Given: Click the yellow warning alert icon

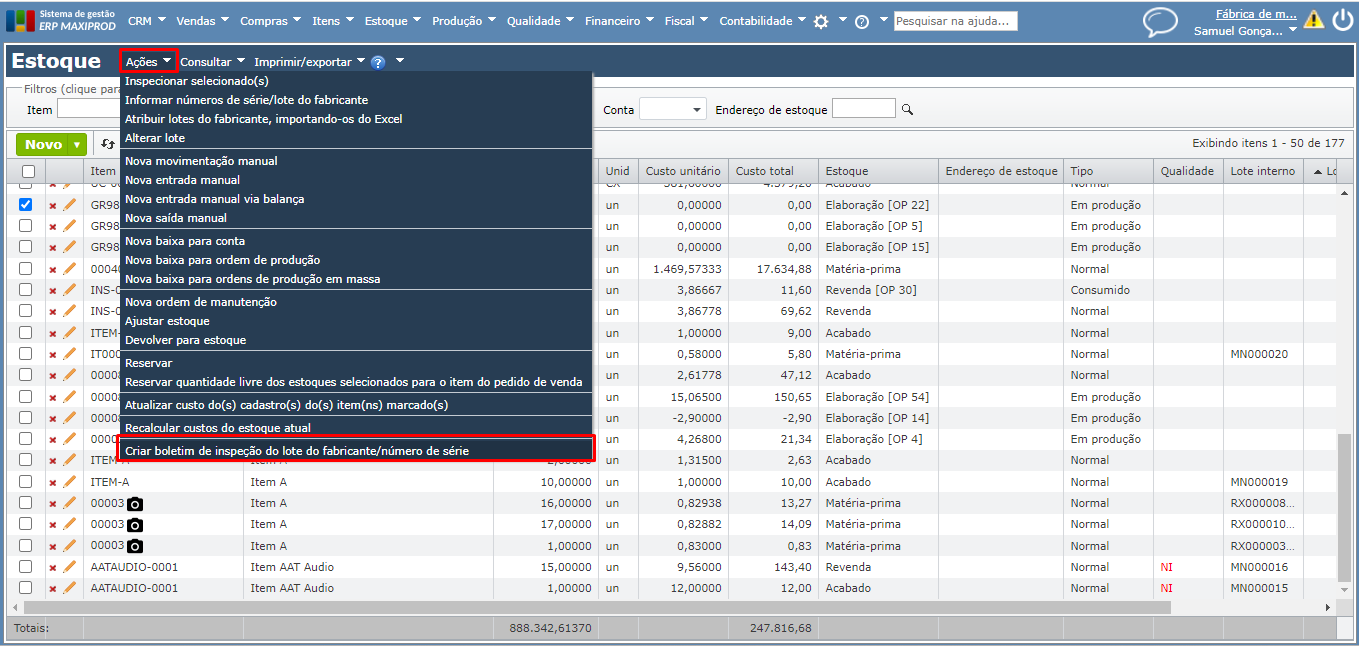Looking at the screenshot, I should [x=1313, y=20].
